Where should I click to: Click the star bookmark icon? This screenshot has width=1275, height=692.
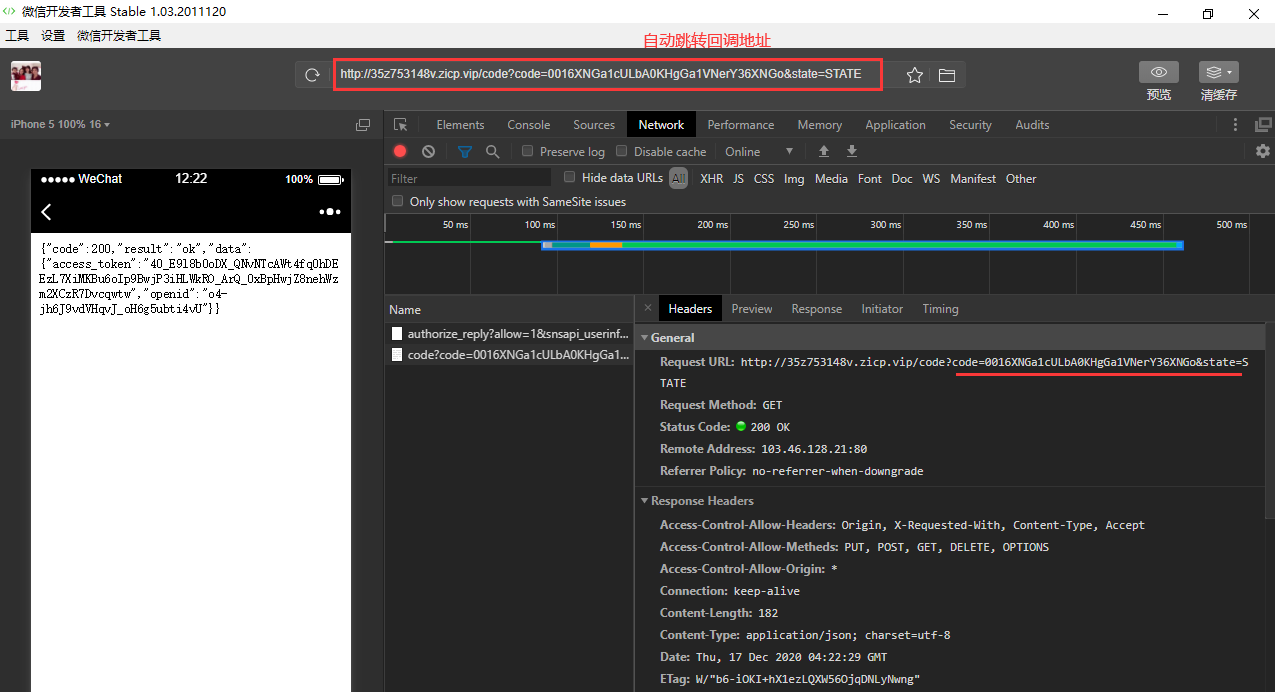point(914,75)
